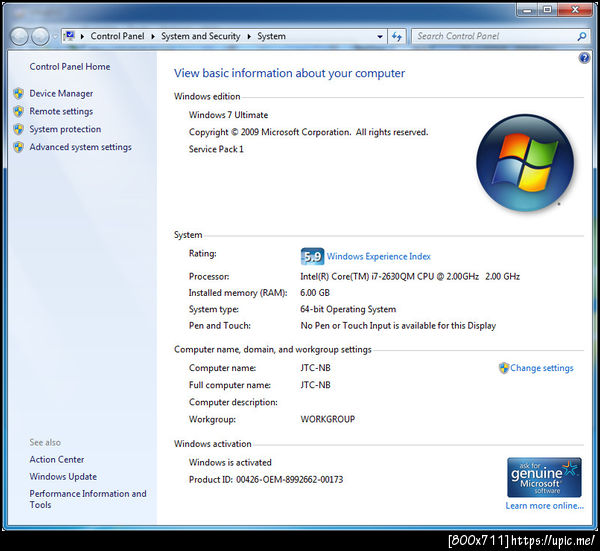600x551 pixels.
Task: Open Windows Update link
Action: [x=63, y=477]
